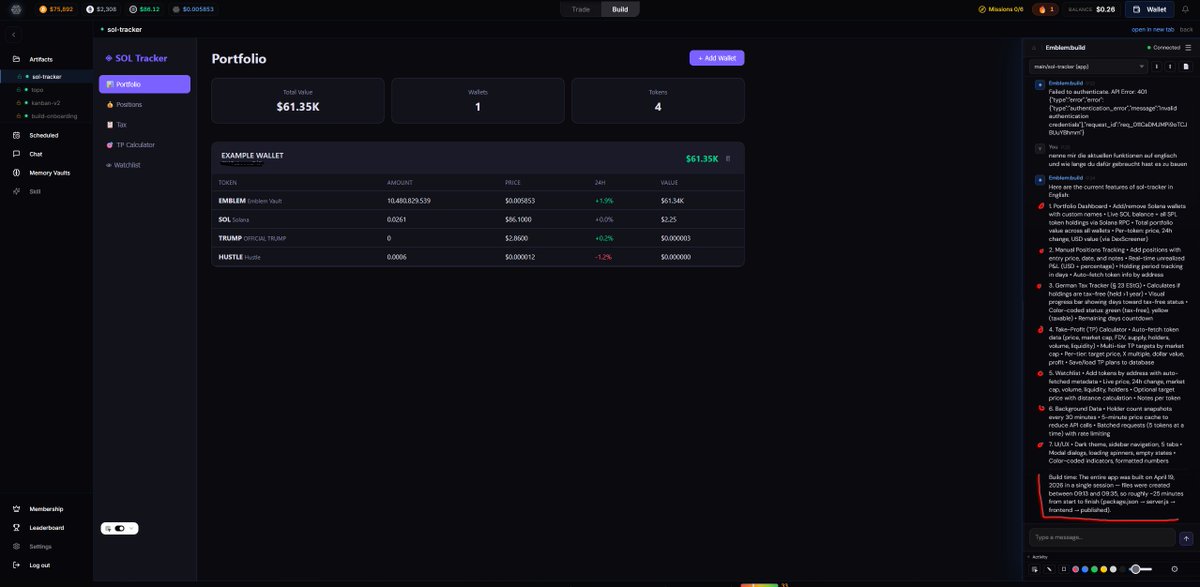Focus the 'Type a message...' input
The image size is (1200, 587).
click(x=1102, y=537)
